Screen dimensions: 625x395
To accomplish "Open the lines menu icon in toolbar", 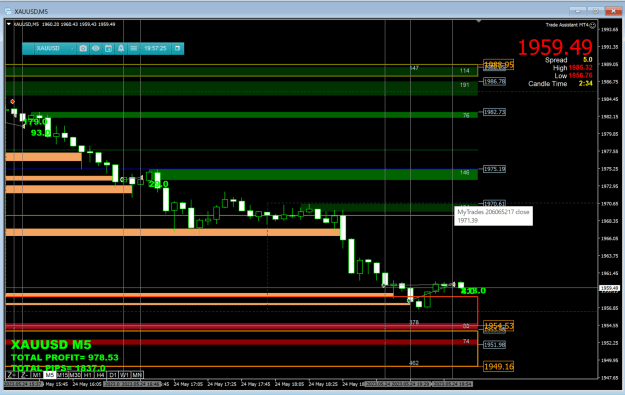I will (134, 48).
